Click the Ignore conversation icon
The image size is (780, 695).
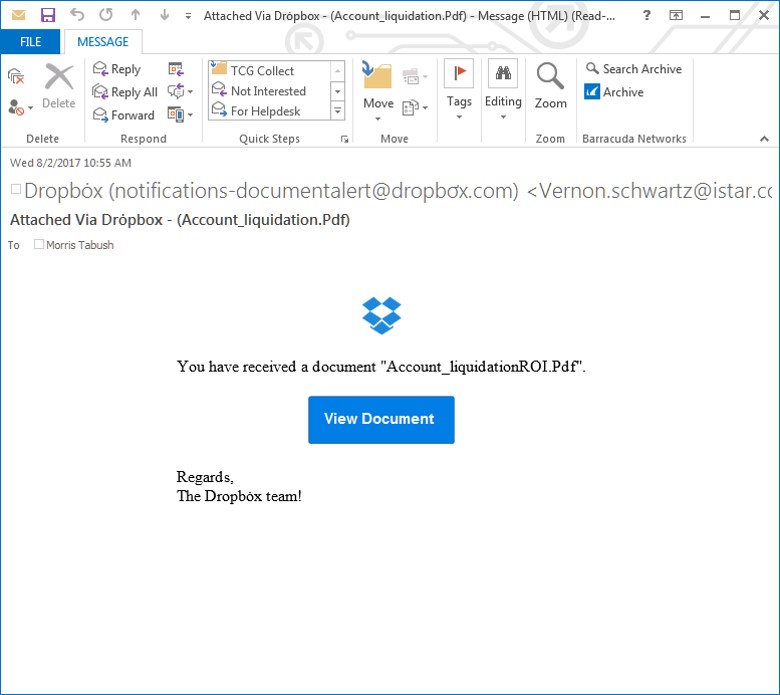tap(16, 76)
